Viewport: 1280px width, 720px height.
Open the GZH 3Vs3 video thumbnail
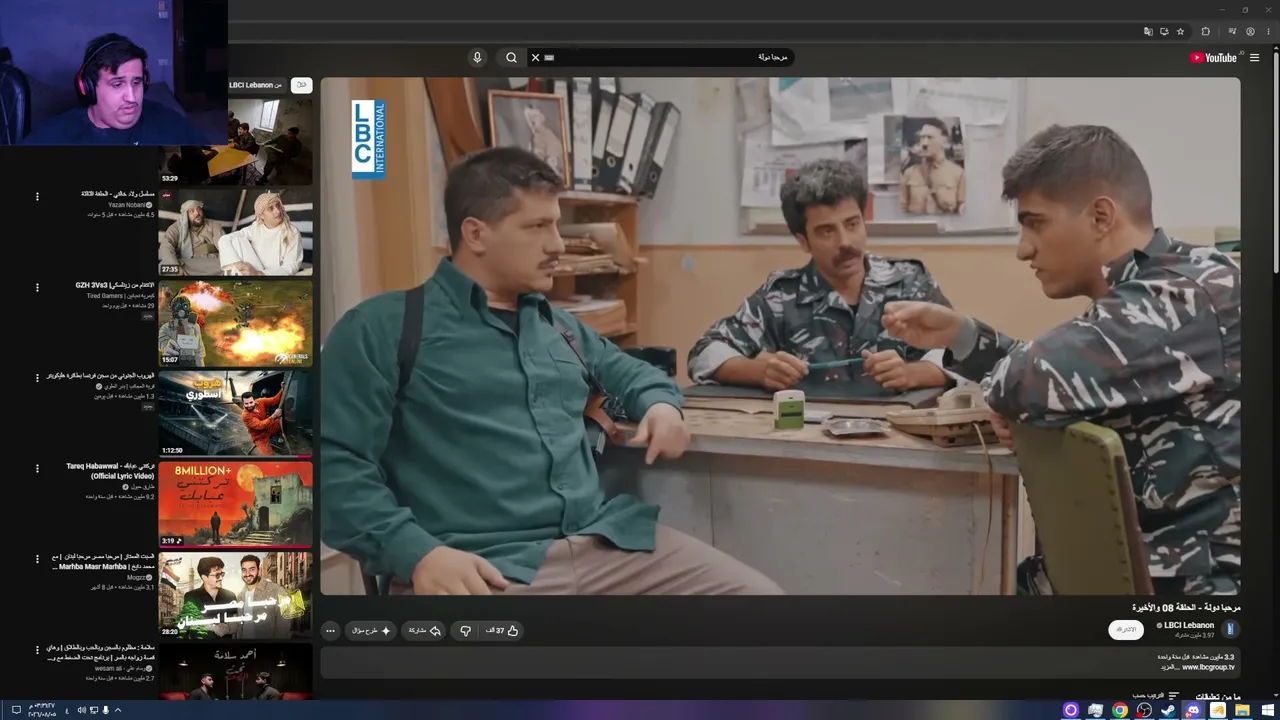click(x=236, y=323)
